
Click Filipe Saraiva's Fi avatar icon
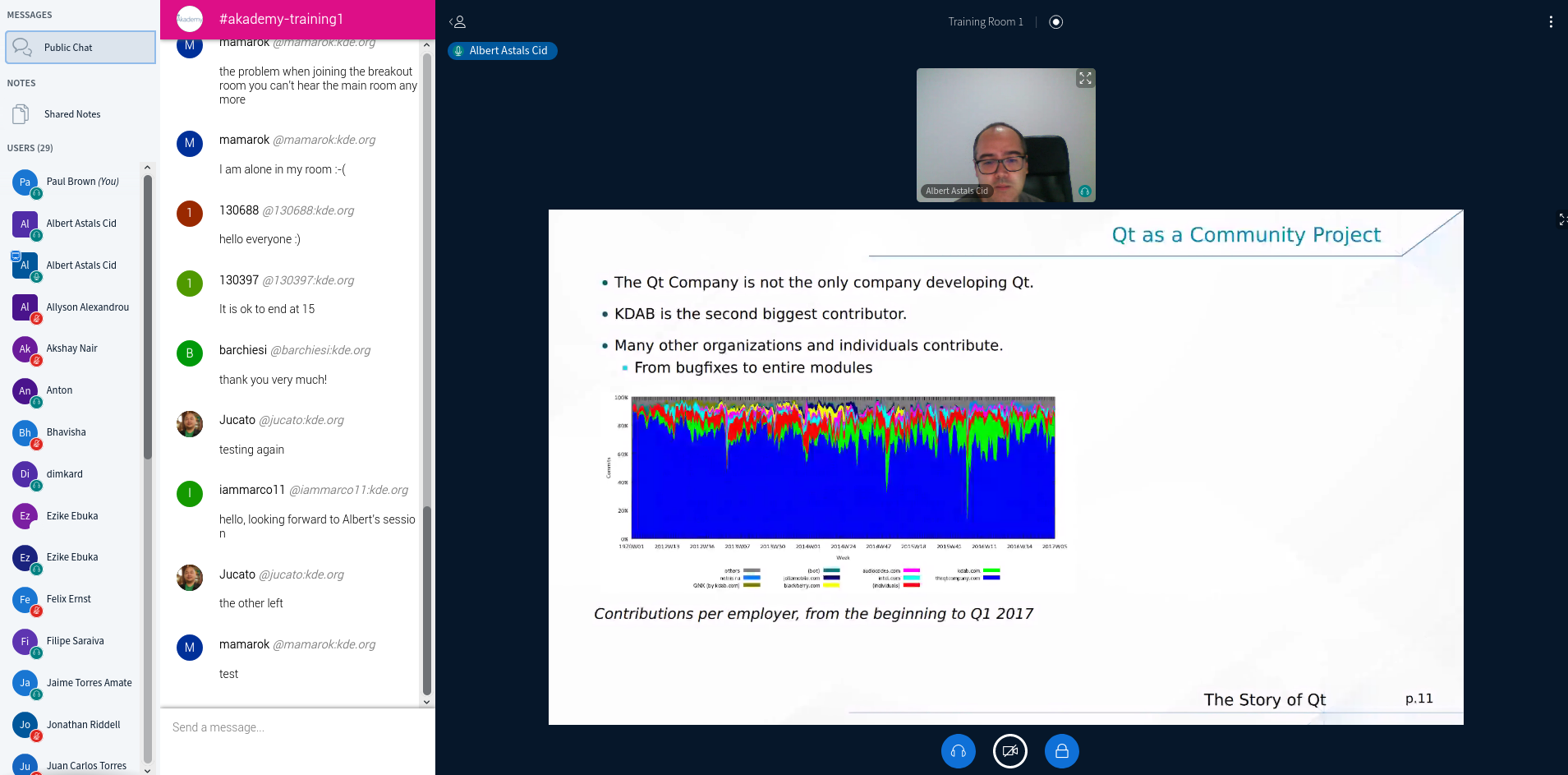[25, 641]
